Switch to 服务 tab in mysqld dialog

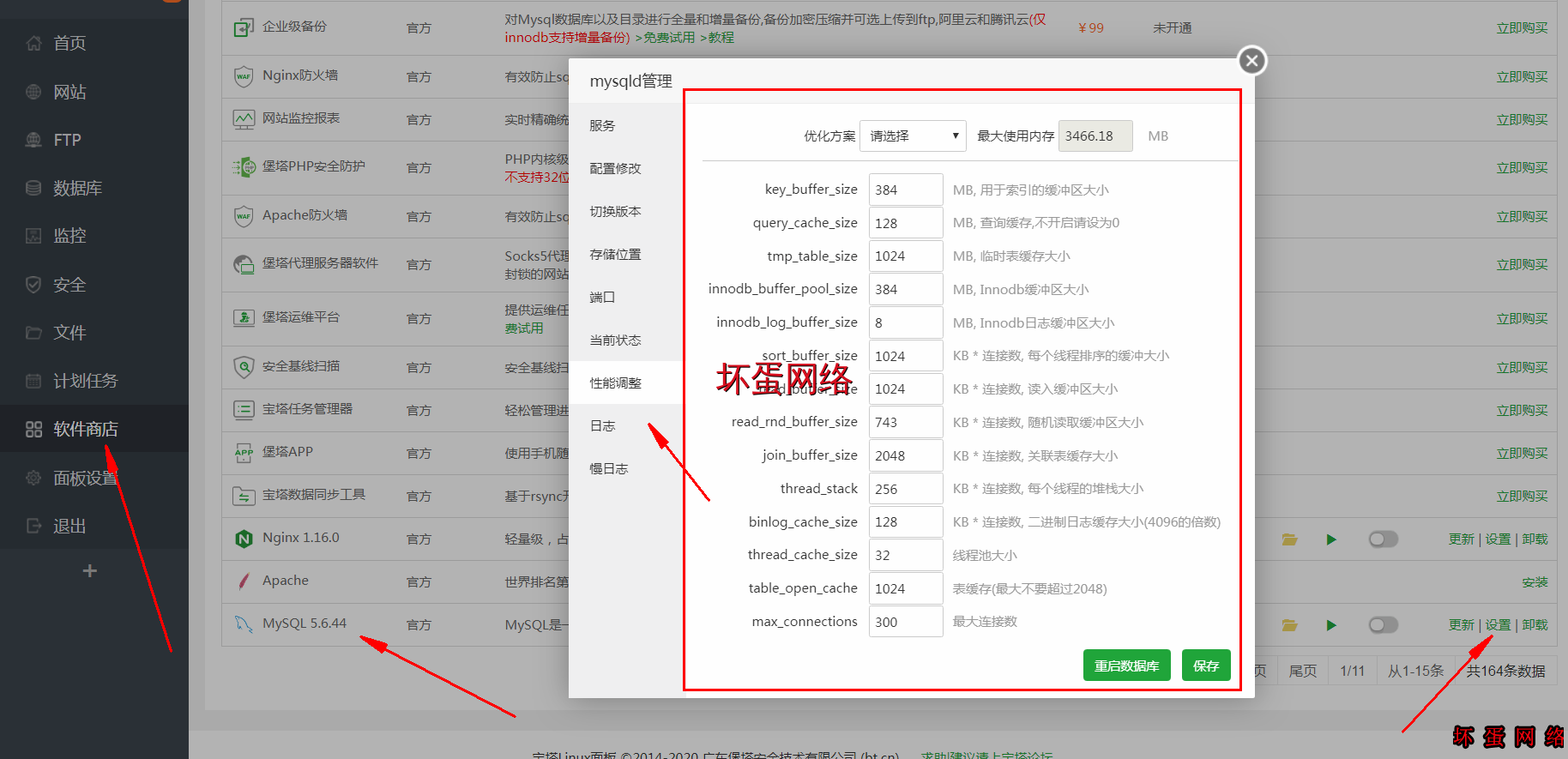[625, 125]
